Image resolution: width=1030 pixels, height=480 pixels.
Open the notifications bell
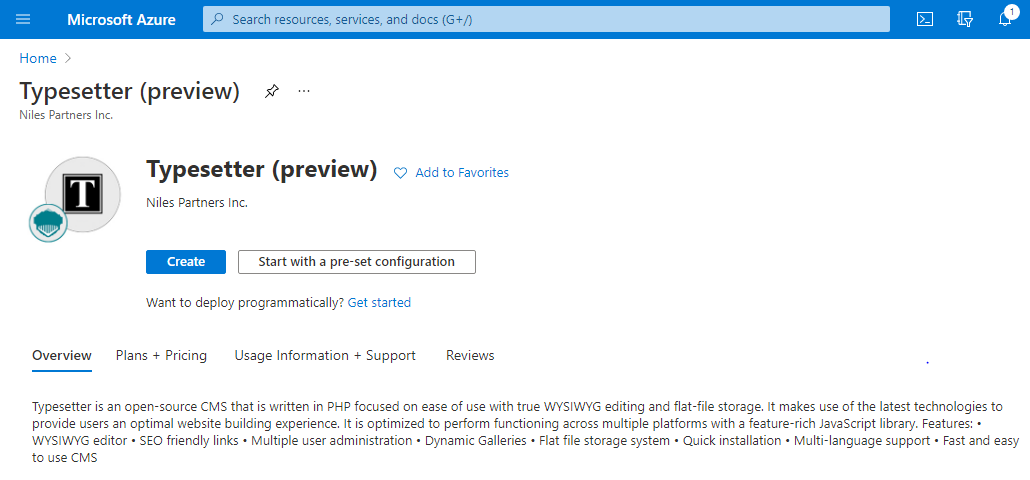pos(1005,19)
